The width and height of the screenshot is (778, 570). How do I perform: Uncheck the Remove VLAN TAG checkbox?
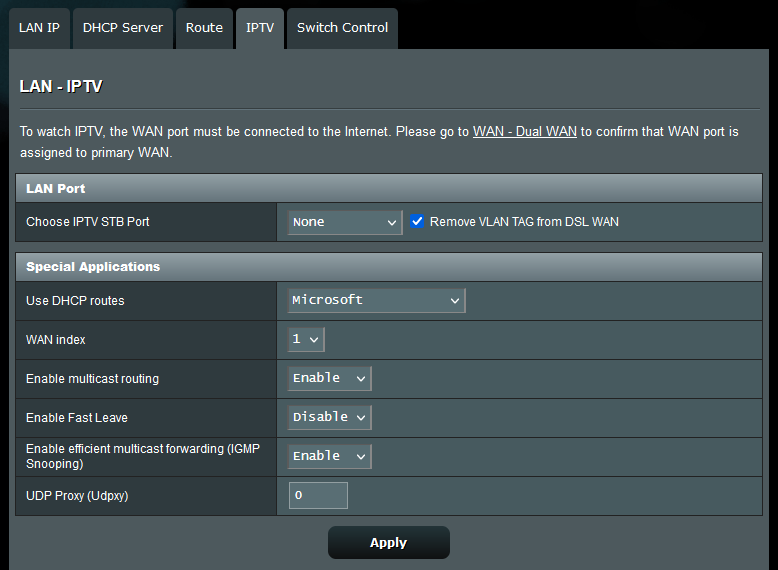point(417,222)
